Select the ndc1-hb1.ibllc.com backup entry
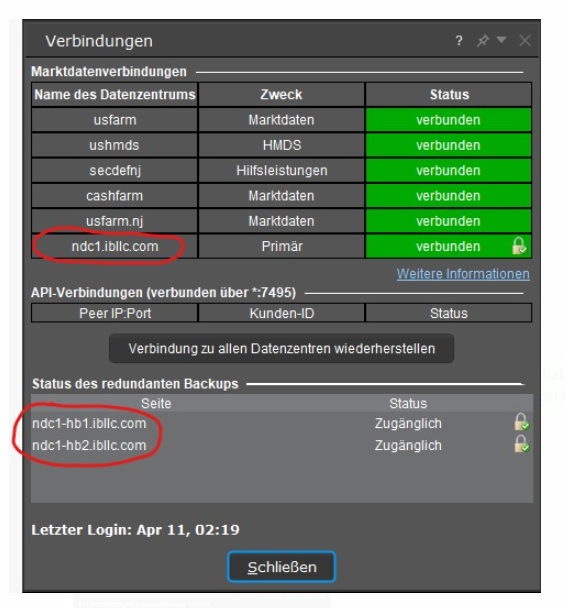This screenshot has width=565, height=608. coord(282,423)
